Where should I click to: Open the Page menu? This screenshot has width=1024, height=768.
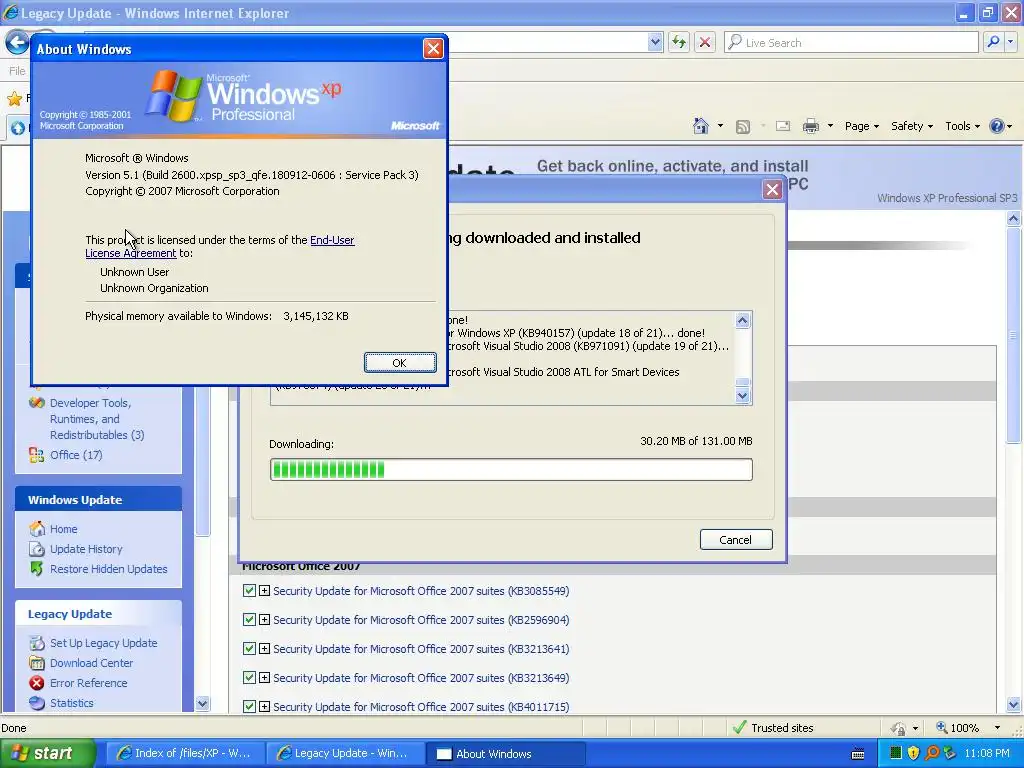pos(861,126)
